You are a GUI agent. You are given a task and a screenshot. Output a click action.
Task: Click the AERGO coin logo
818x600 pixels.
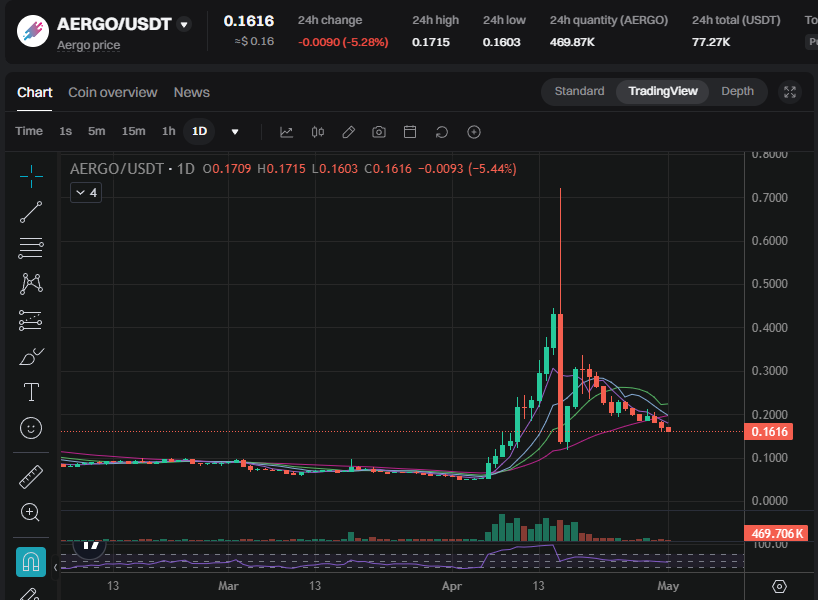(x=33, y=31)
